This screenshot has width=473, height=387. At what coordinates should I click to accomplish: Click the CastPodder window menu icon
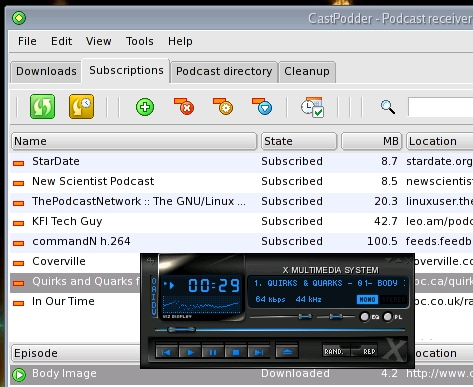pyautogui.click(x=19, y=18)
